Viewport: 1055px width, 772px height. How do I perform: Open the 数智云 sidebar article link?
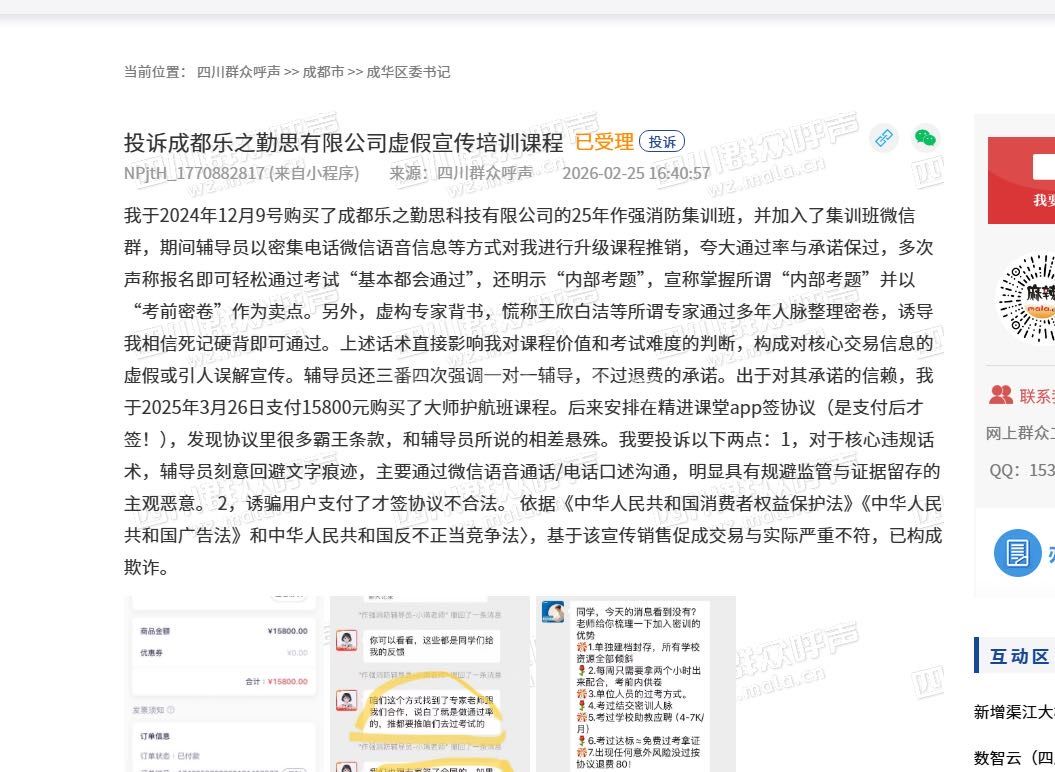tap(1014, 757)
